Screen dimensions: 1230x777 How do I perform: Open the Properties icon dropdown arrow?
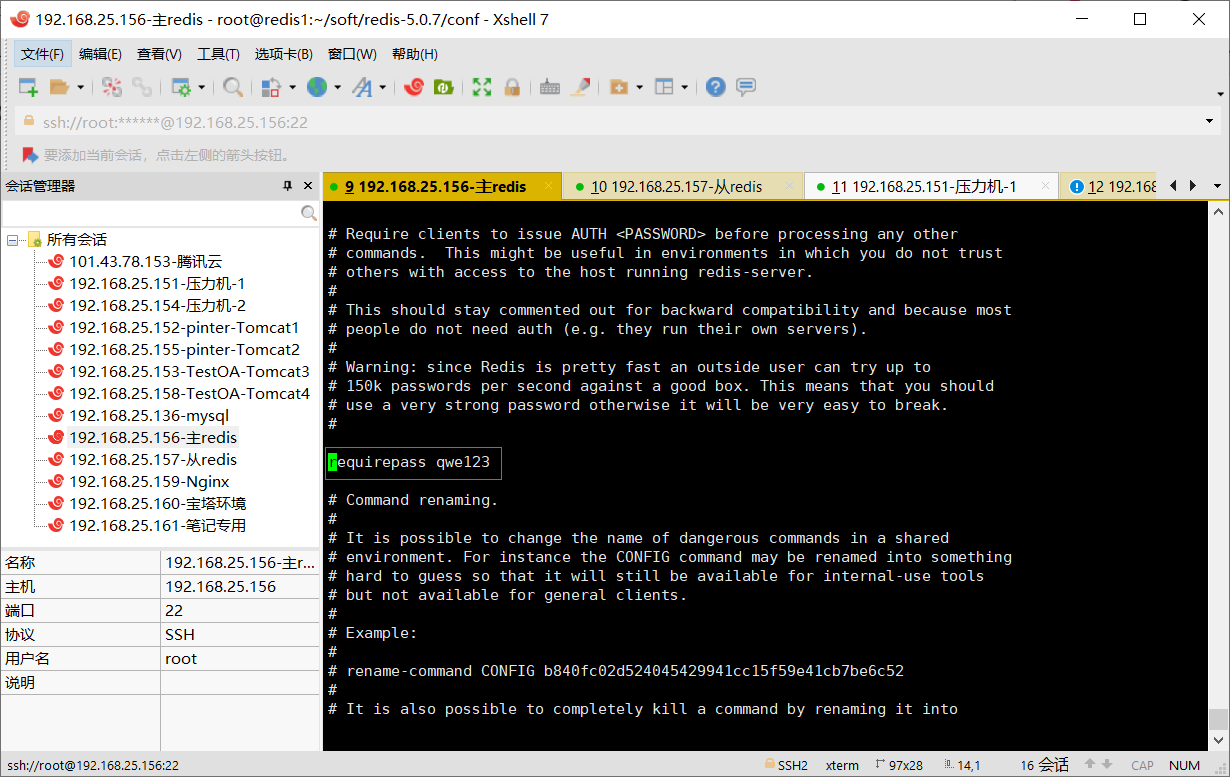click(x=201, y=87)
